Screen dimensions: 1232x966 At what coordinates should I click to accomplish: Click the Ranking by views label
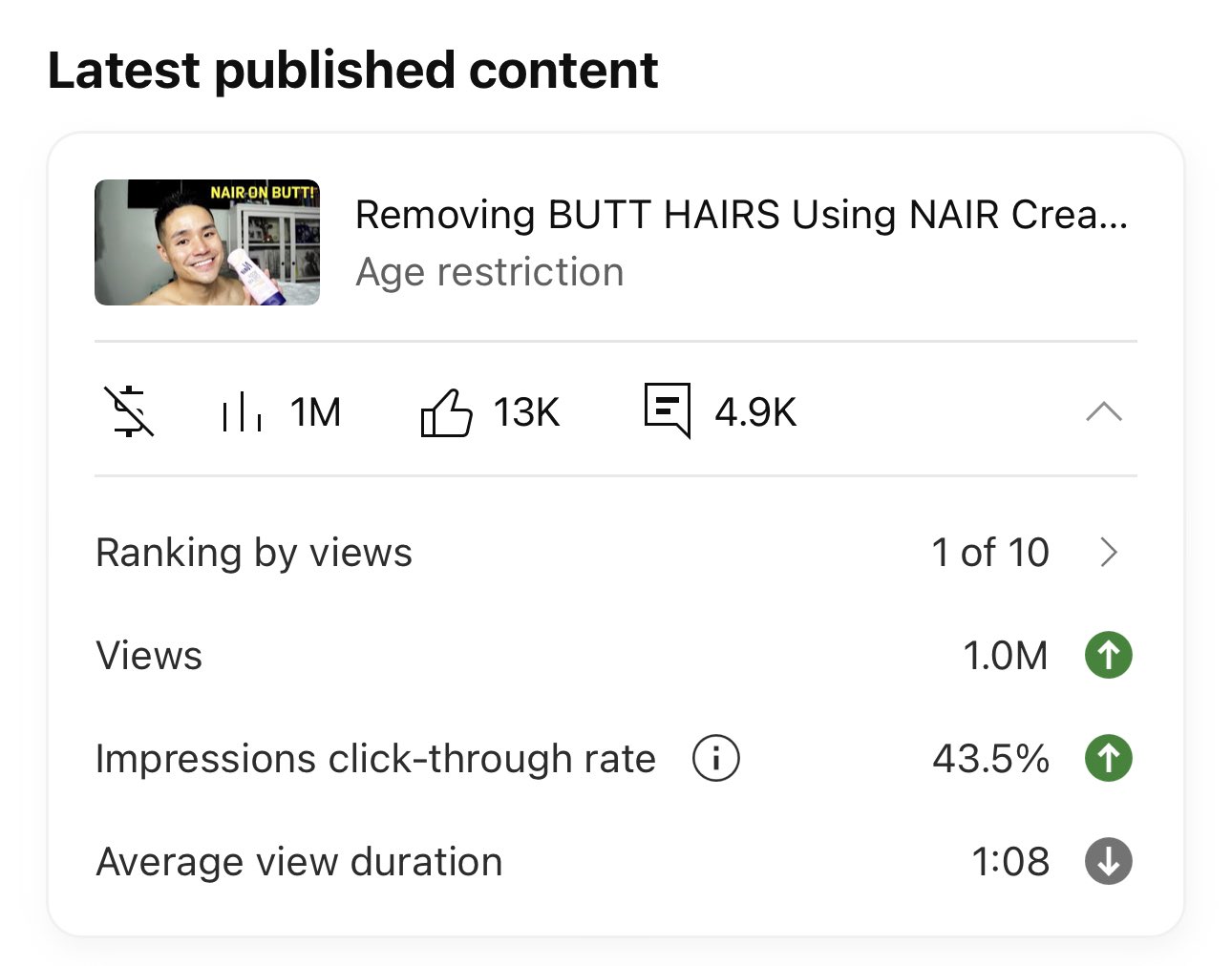[x=254, y=553]
